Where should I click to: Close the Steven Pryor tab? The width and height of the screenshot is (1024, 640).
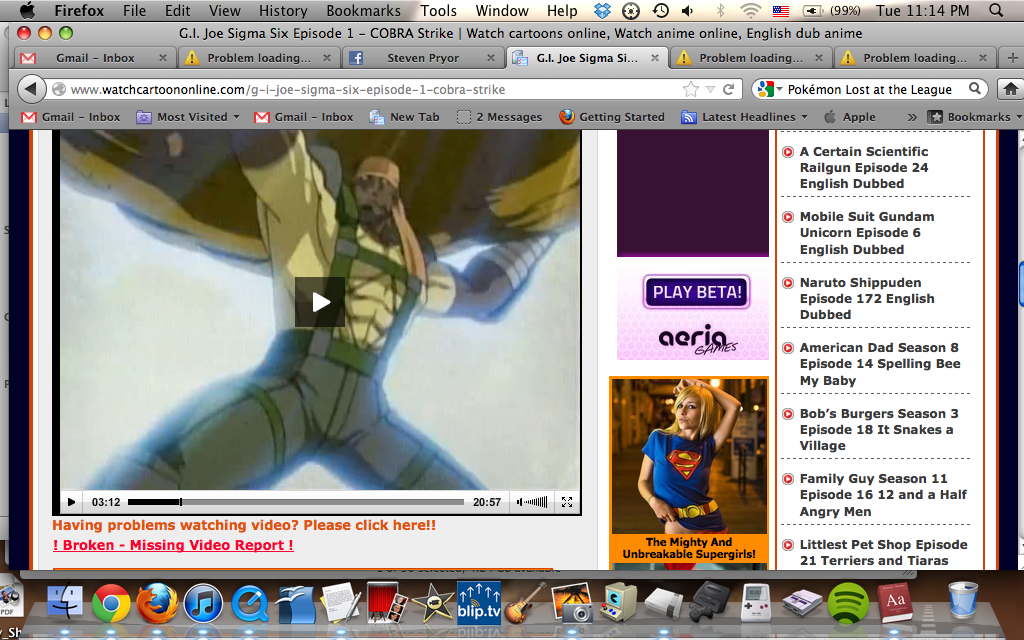point(490,57)
